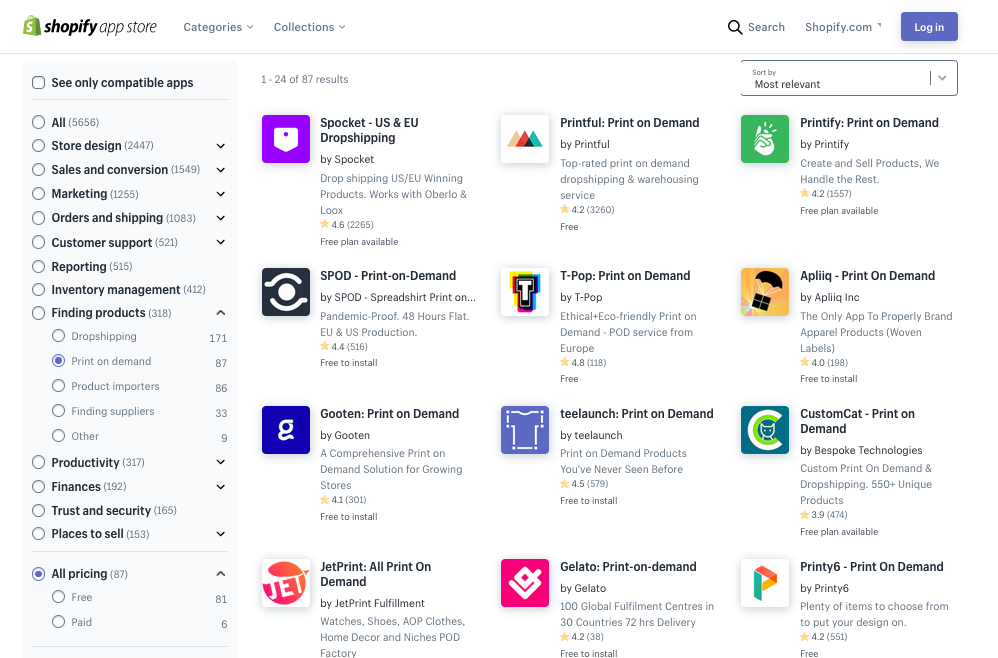This screenshot has width=998, height=658.
Task: Select the Other subcategory radio
Action: click(x=59, y=436)
